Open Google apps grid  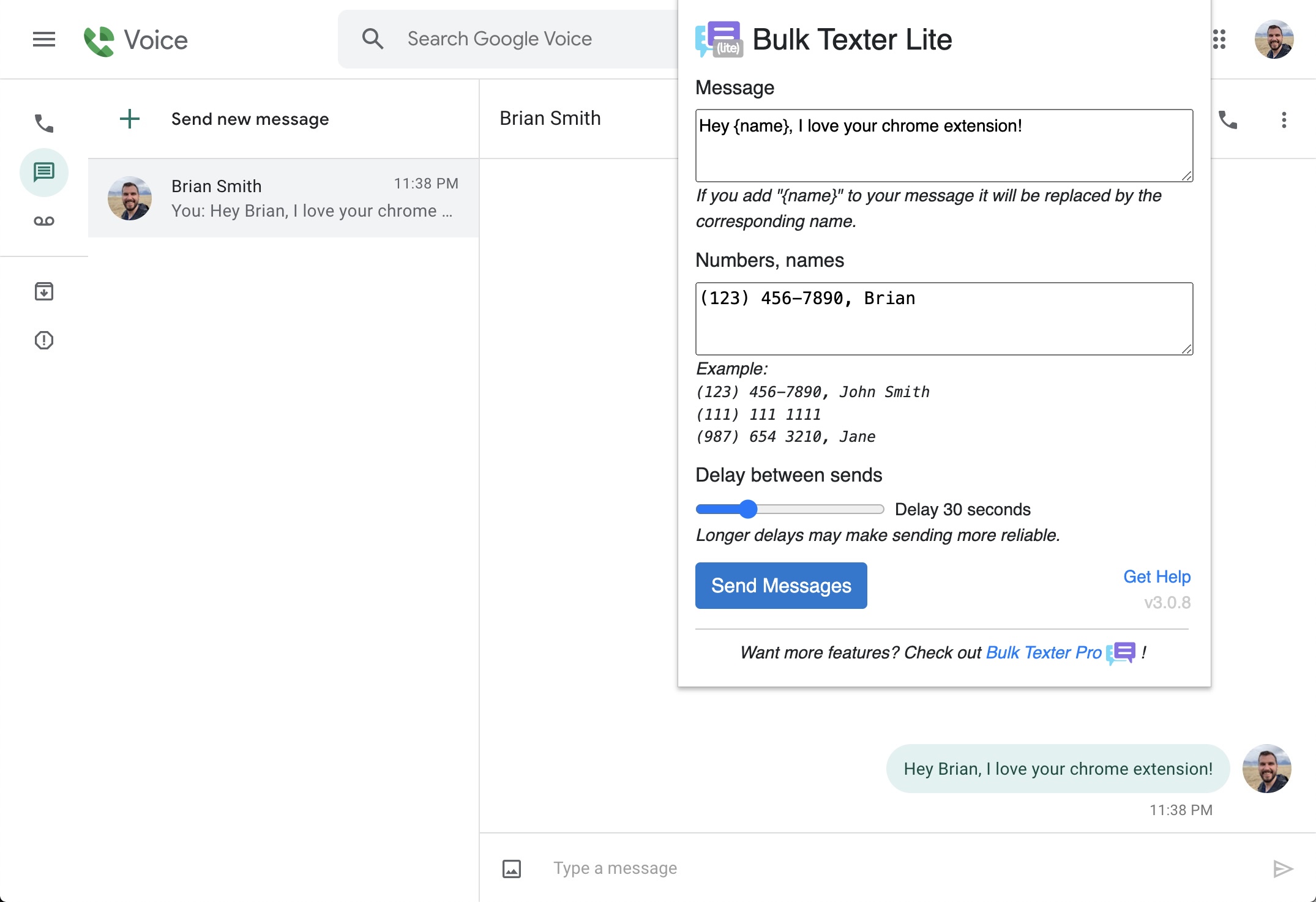click(x=1219, y=40)
